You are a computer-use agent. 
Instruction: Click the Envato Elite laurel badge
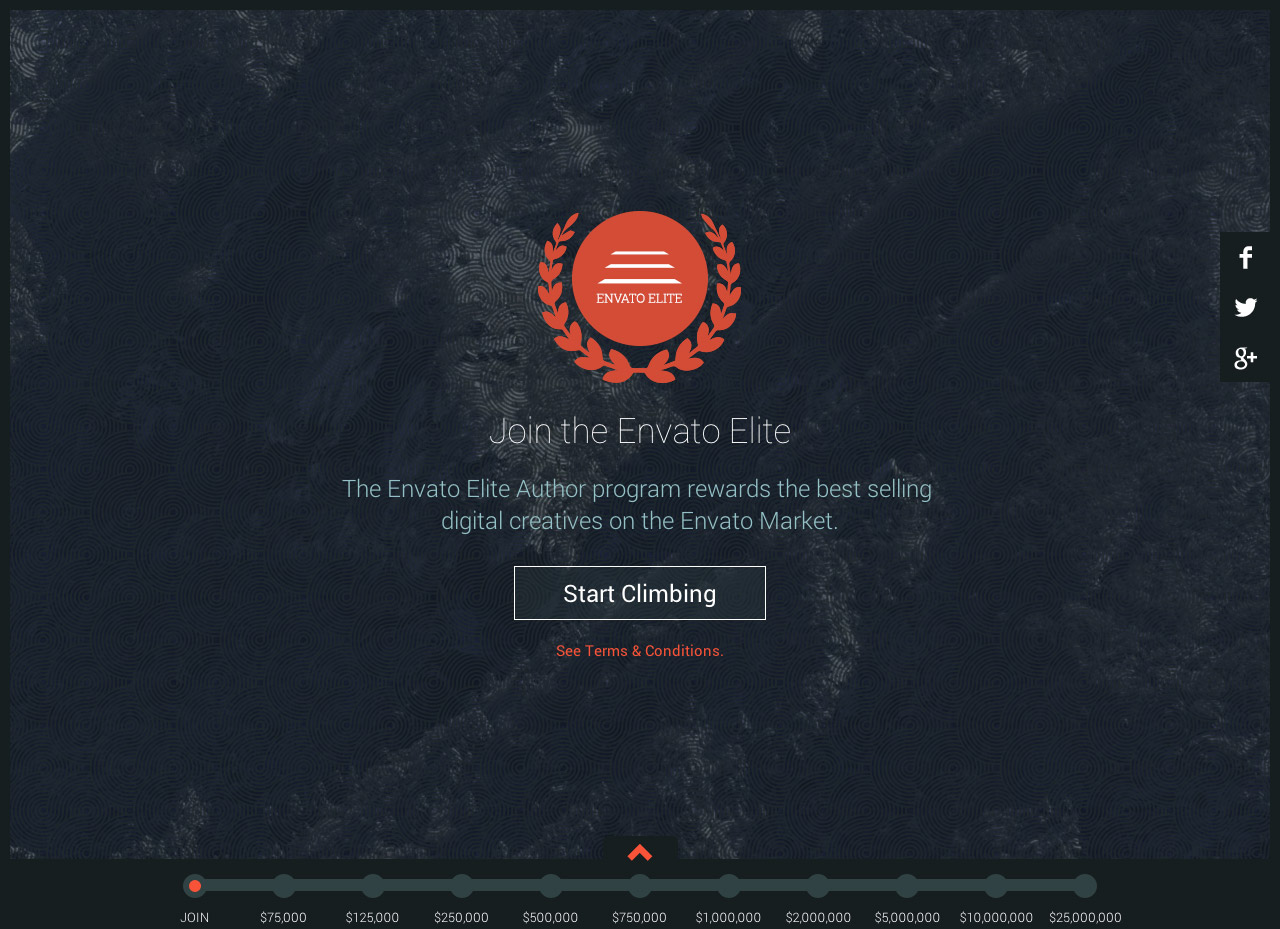tap(640, 297)
